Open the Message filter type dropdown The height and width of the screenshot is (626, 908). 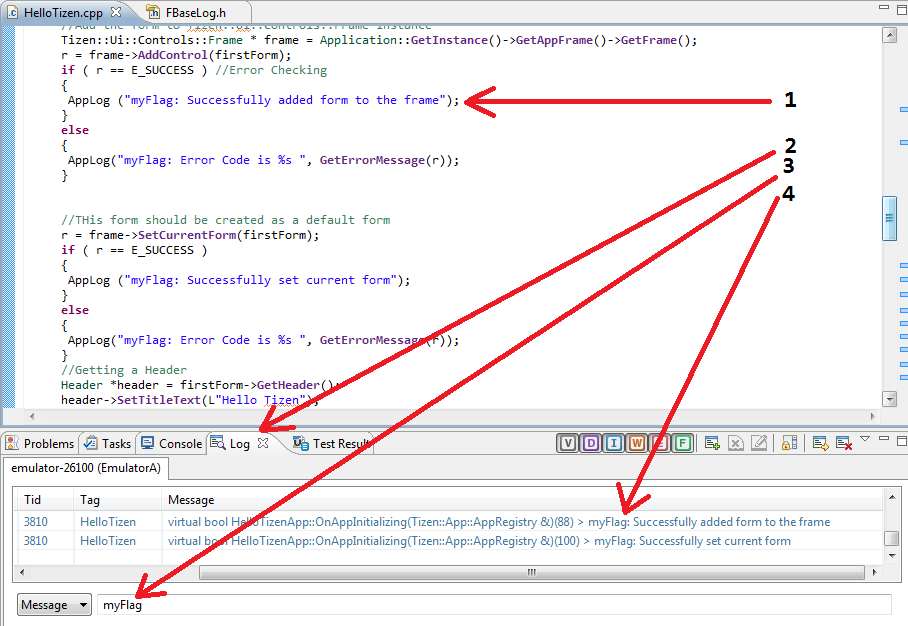point(54,605)
